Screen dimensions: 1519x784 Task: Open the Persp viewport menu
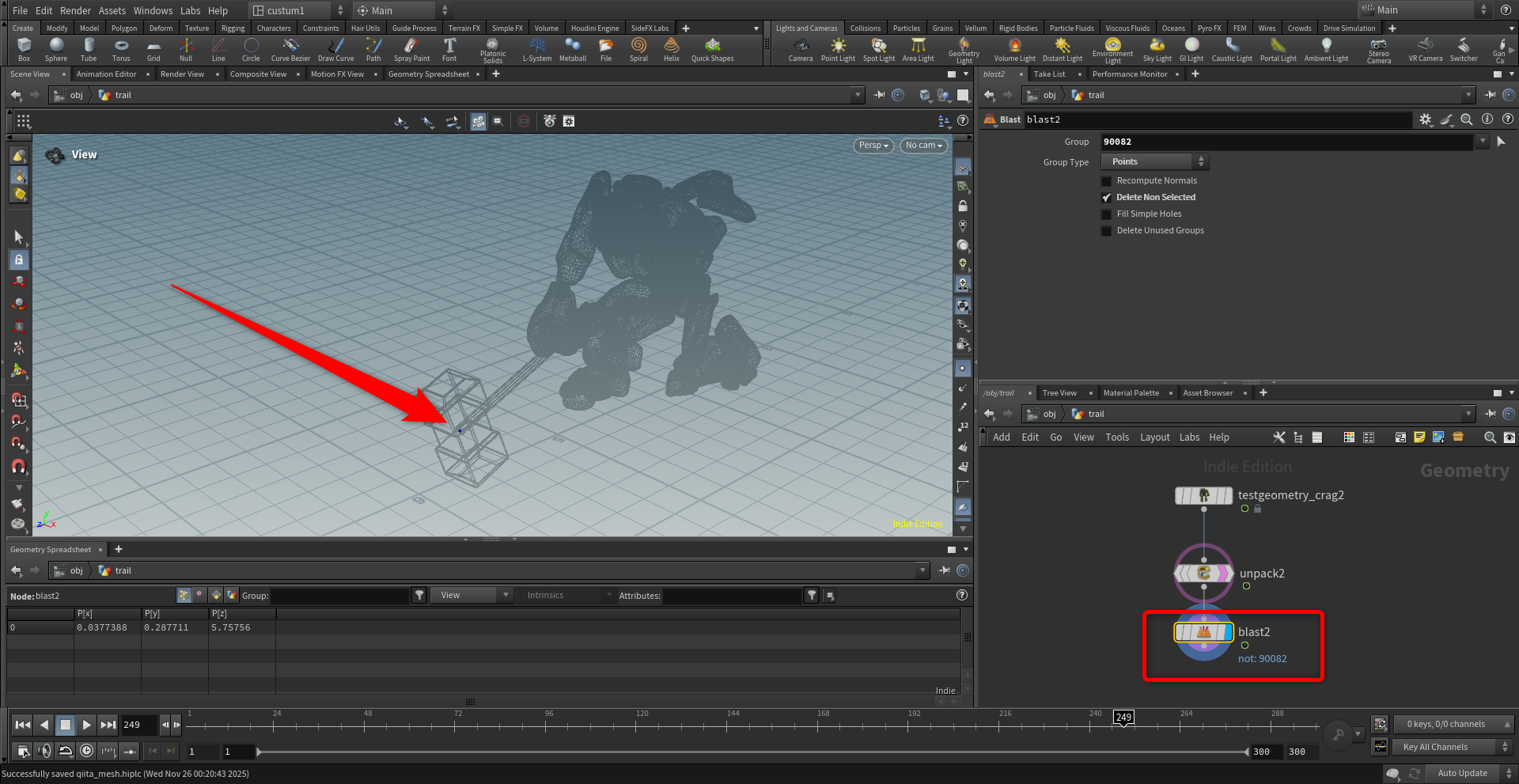(x=873, y=146)
